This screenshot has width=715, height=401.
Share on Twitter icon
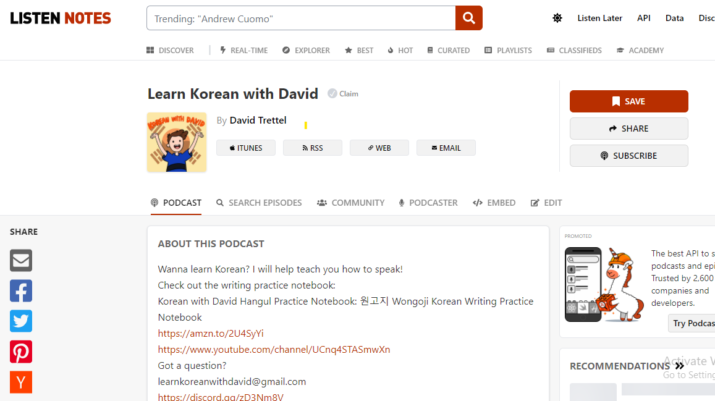tap(21, 321)
